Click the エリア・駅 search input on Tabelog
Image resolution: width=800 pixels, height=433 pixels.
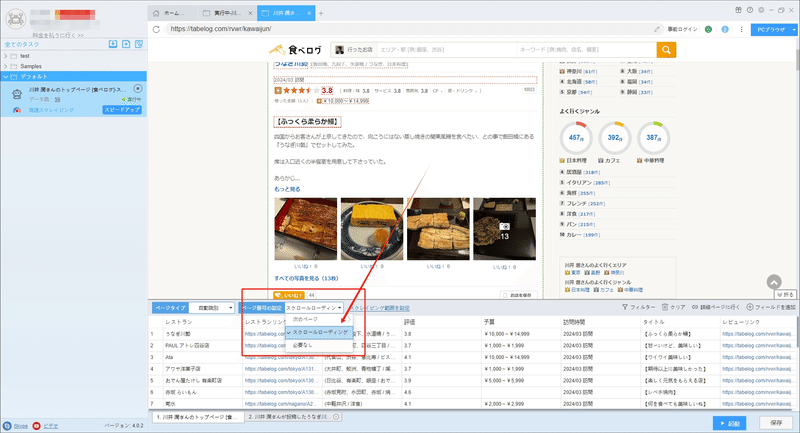(446, 49)
